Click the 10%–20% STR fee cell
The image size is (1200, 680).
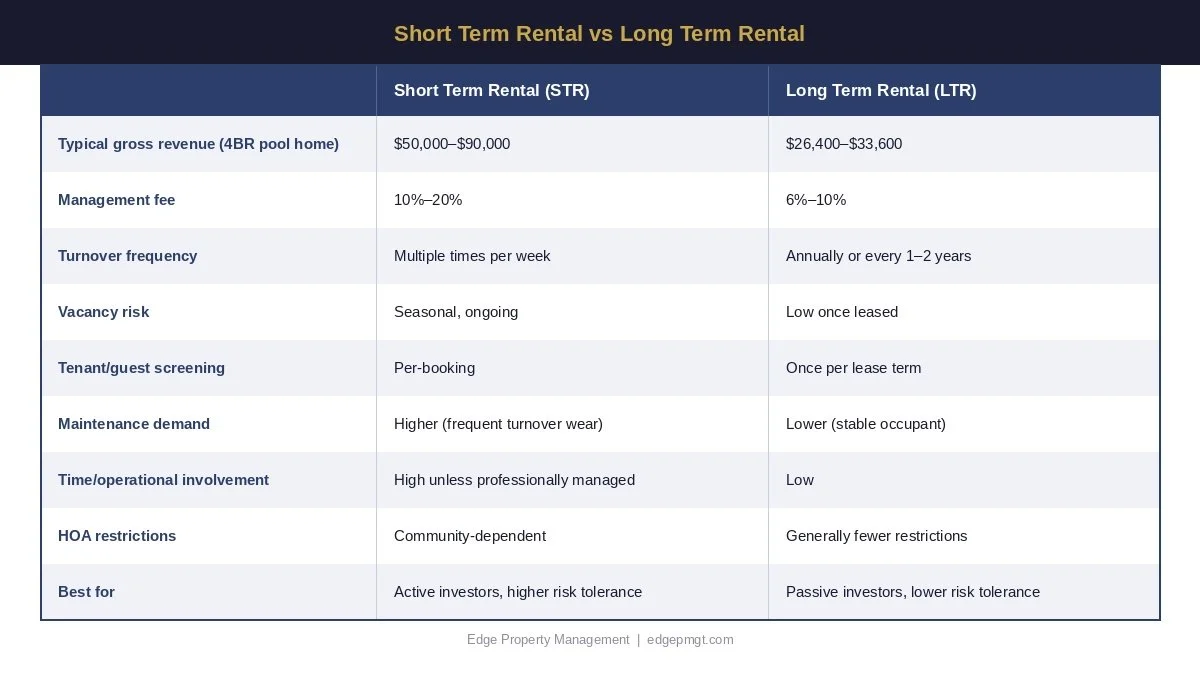(572, 200)
